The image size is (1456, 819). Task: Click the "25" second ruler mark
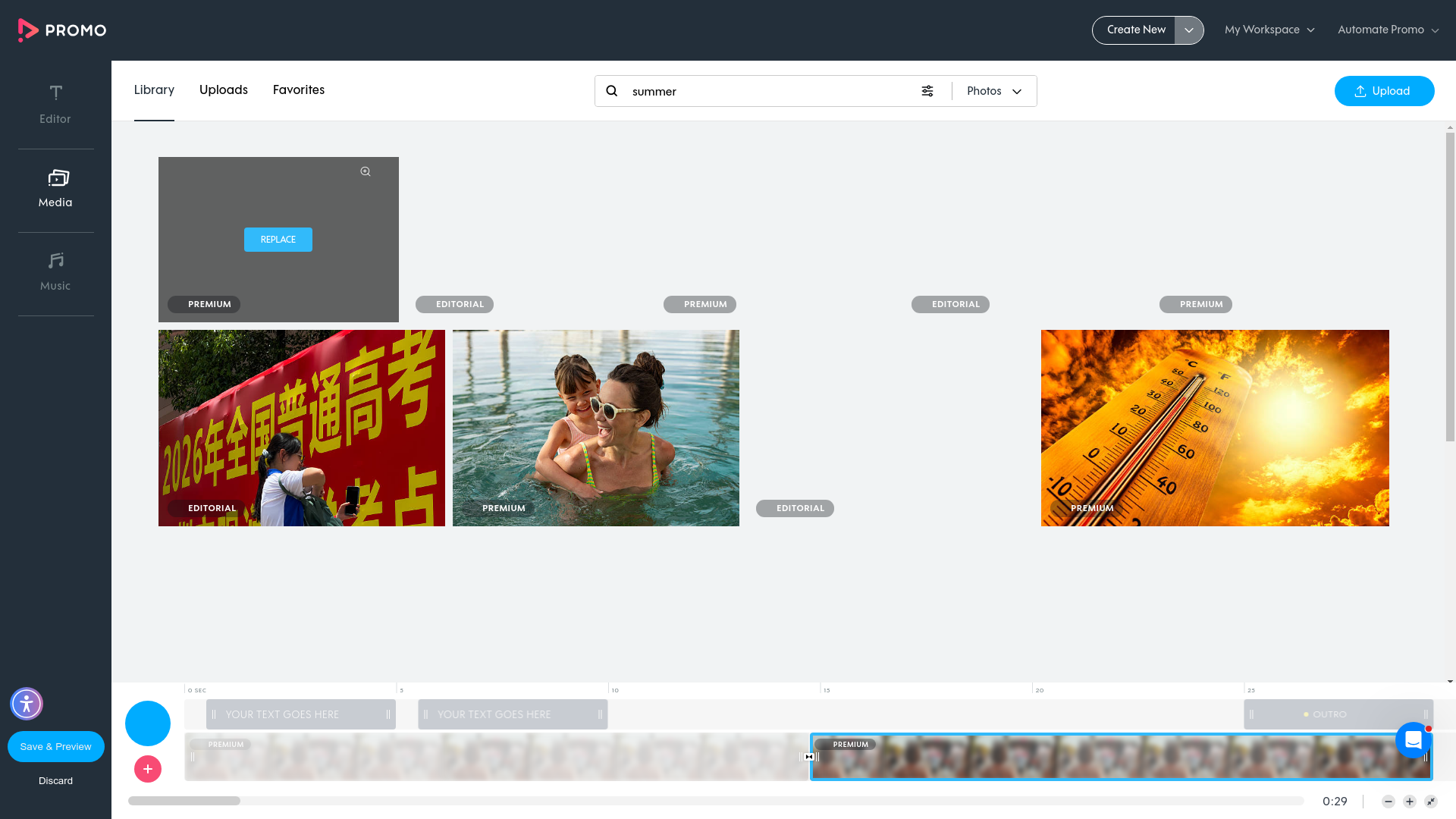click(1251, 691)
